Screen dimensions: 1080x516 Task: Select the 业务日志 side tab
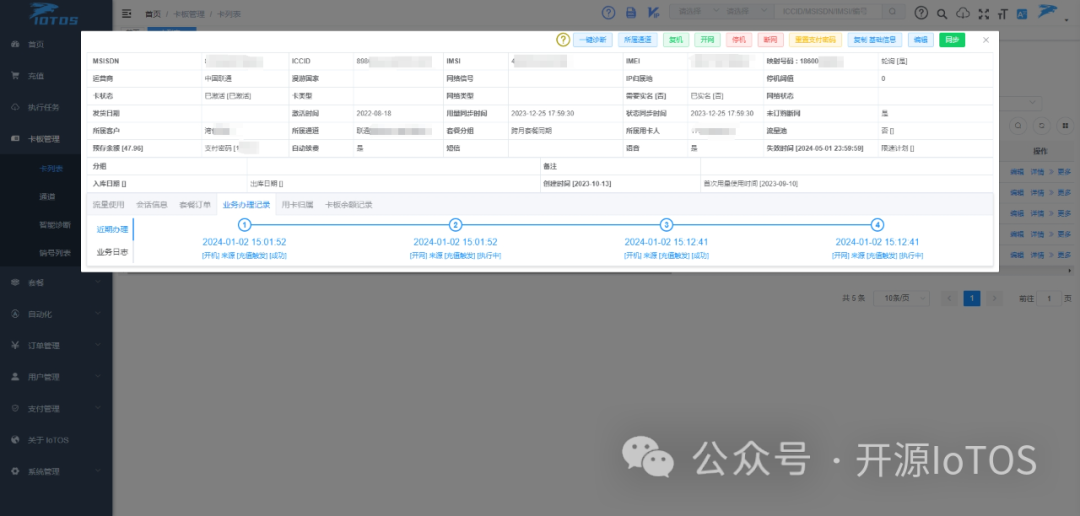[112, 252]
